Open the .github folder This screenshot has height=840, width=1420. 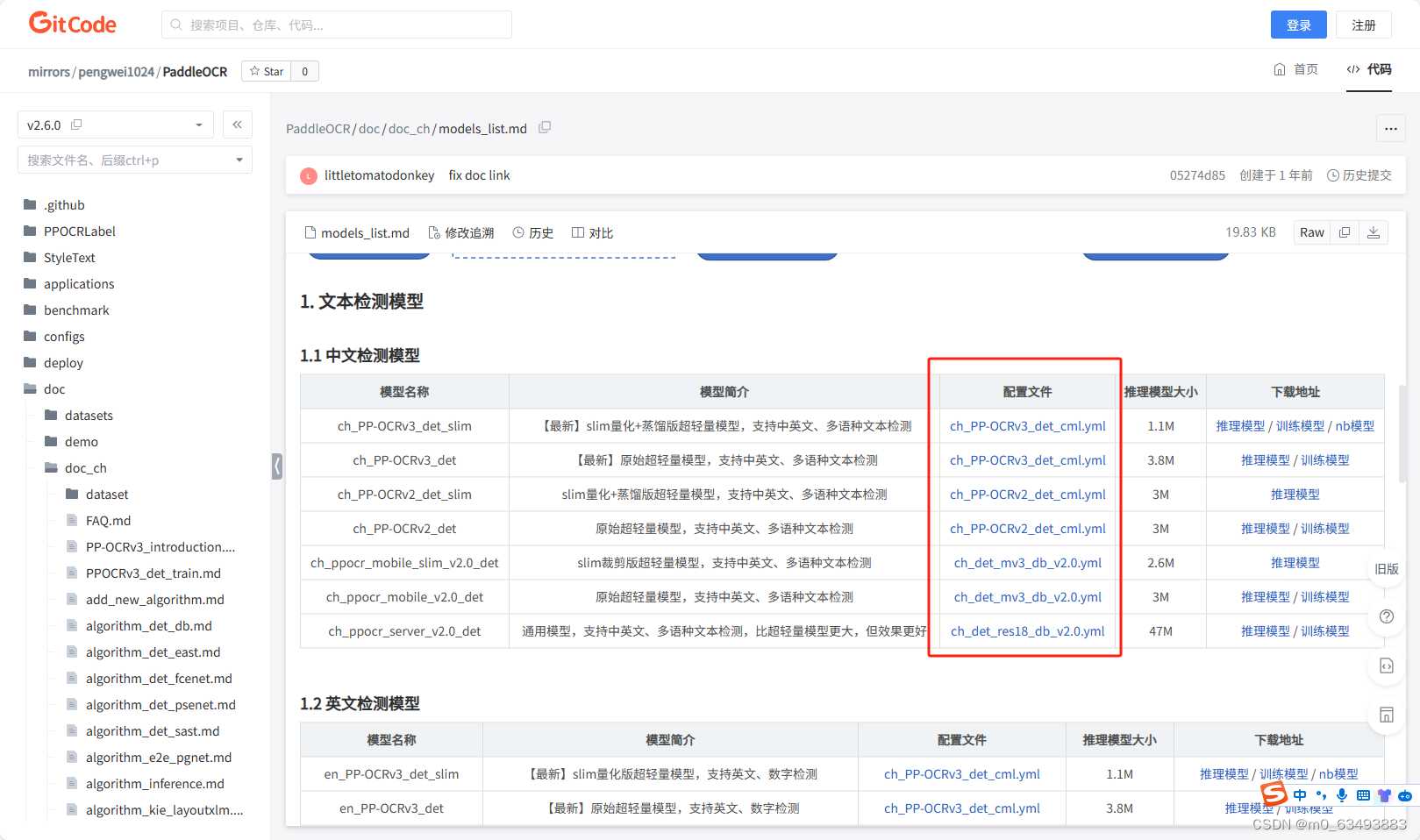coord(64,205)
